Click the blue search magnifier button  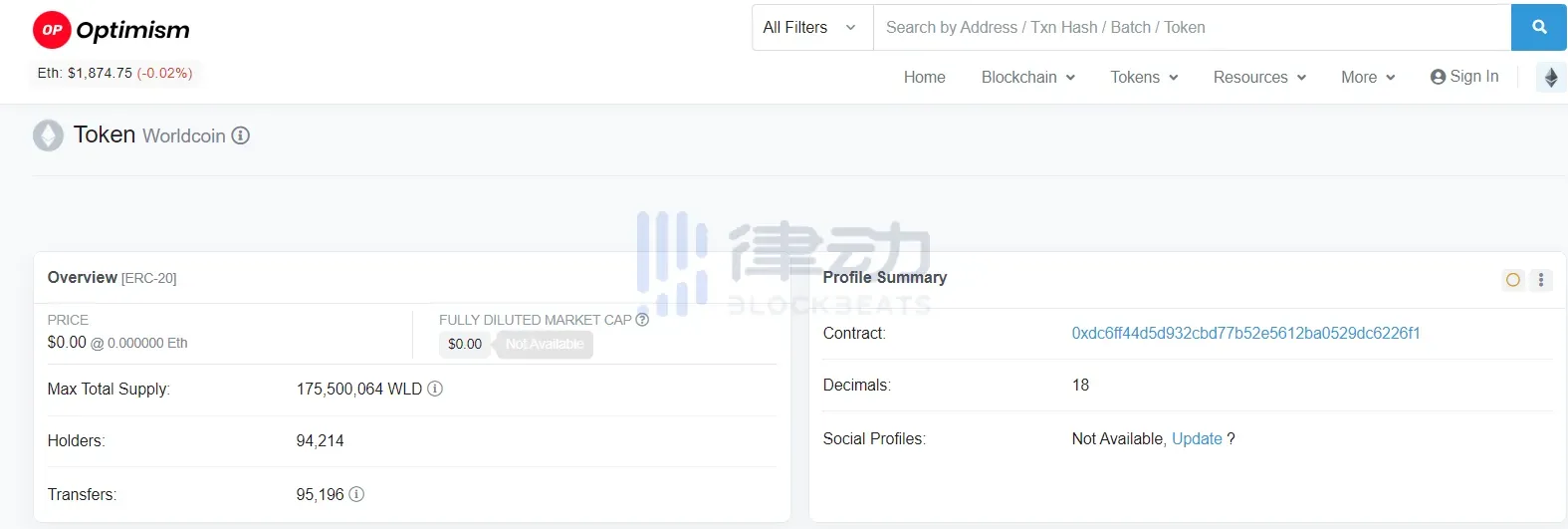point(1538,28)
